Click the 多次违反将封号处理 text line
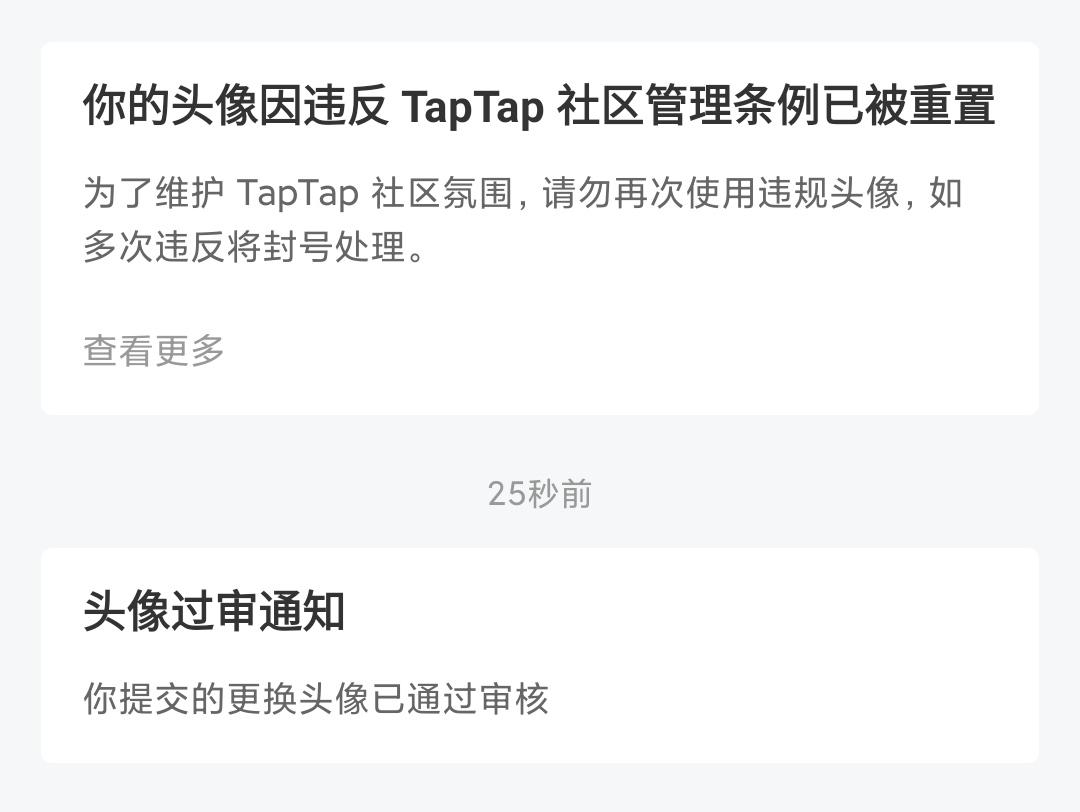 (254, 247)
